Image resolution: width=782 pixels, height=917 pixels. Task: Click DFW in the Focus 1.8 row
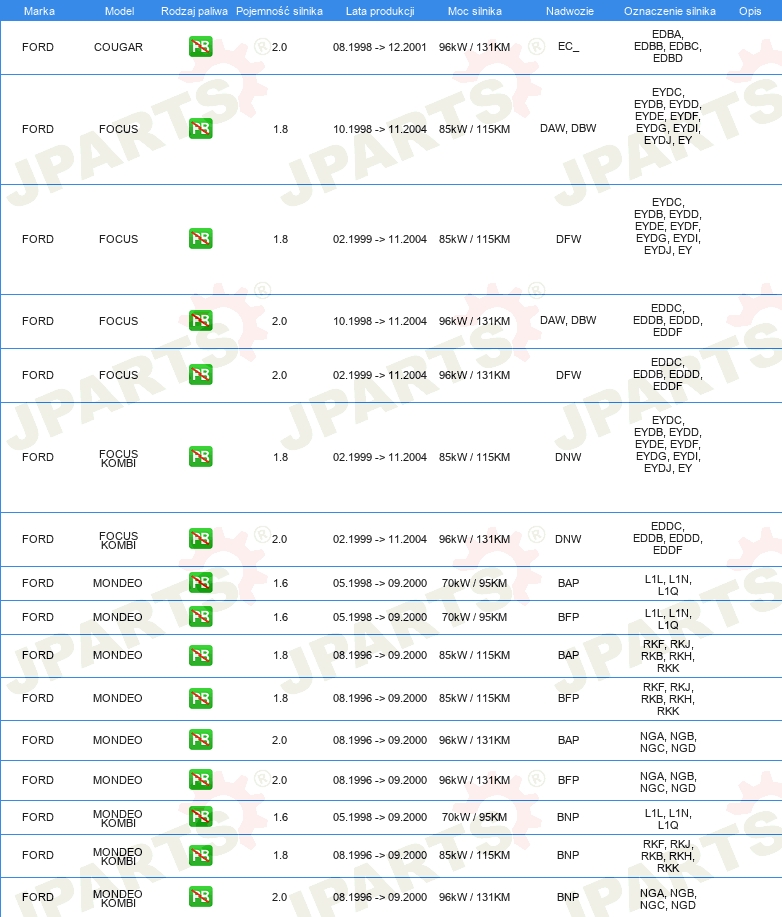click(x=569, y=239)
